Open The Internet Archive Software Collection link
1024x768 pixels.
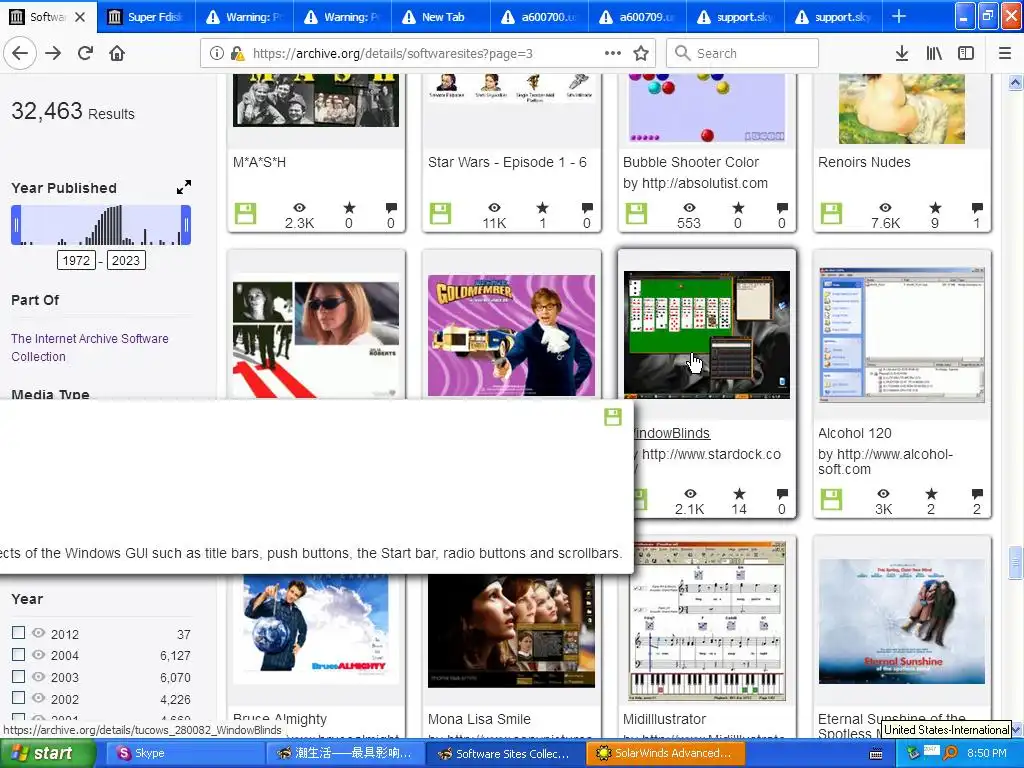point(89,347)
